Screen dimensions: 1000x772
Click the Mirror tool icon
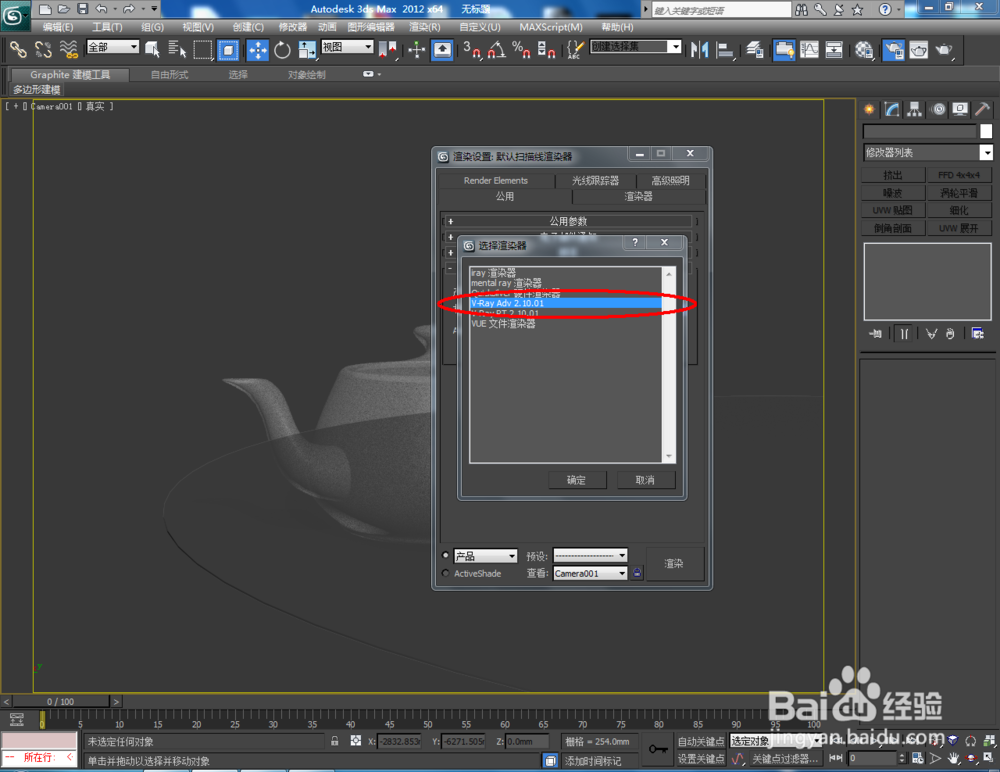tap(699, 49)
